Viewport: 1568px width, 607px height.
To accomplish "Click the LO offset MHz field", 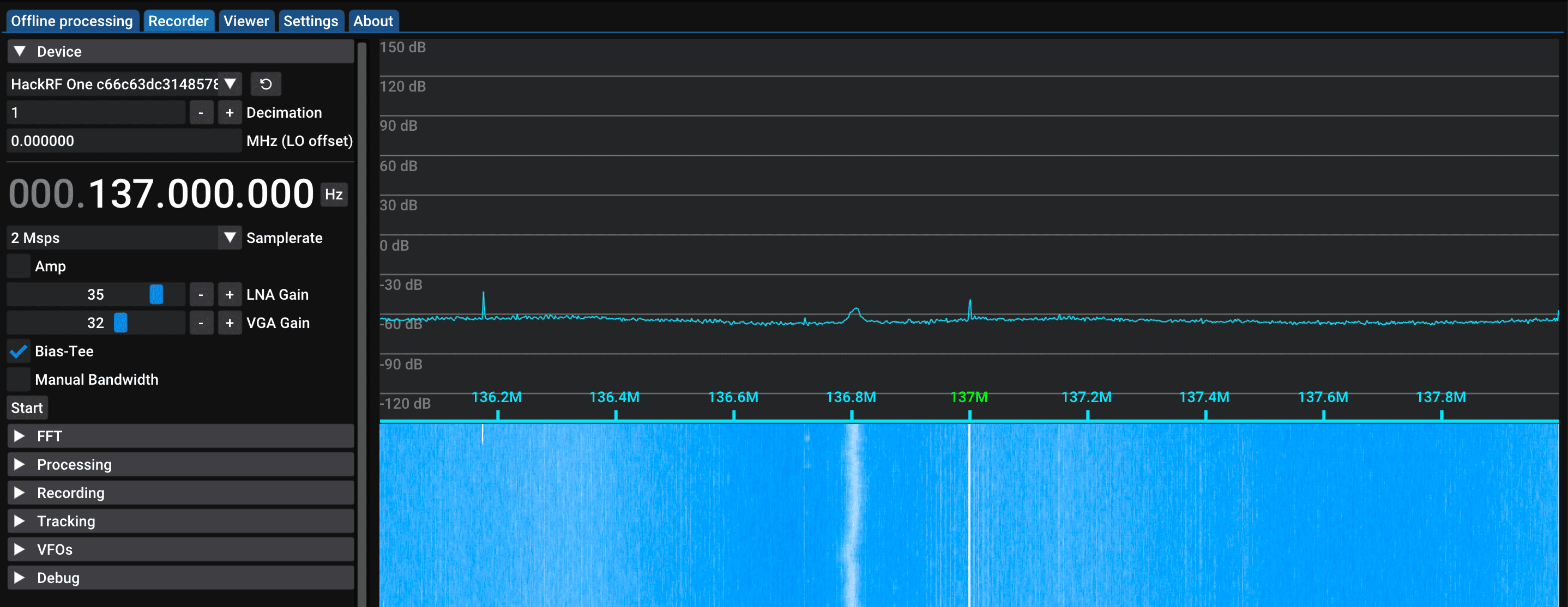I will (124, 141).
